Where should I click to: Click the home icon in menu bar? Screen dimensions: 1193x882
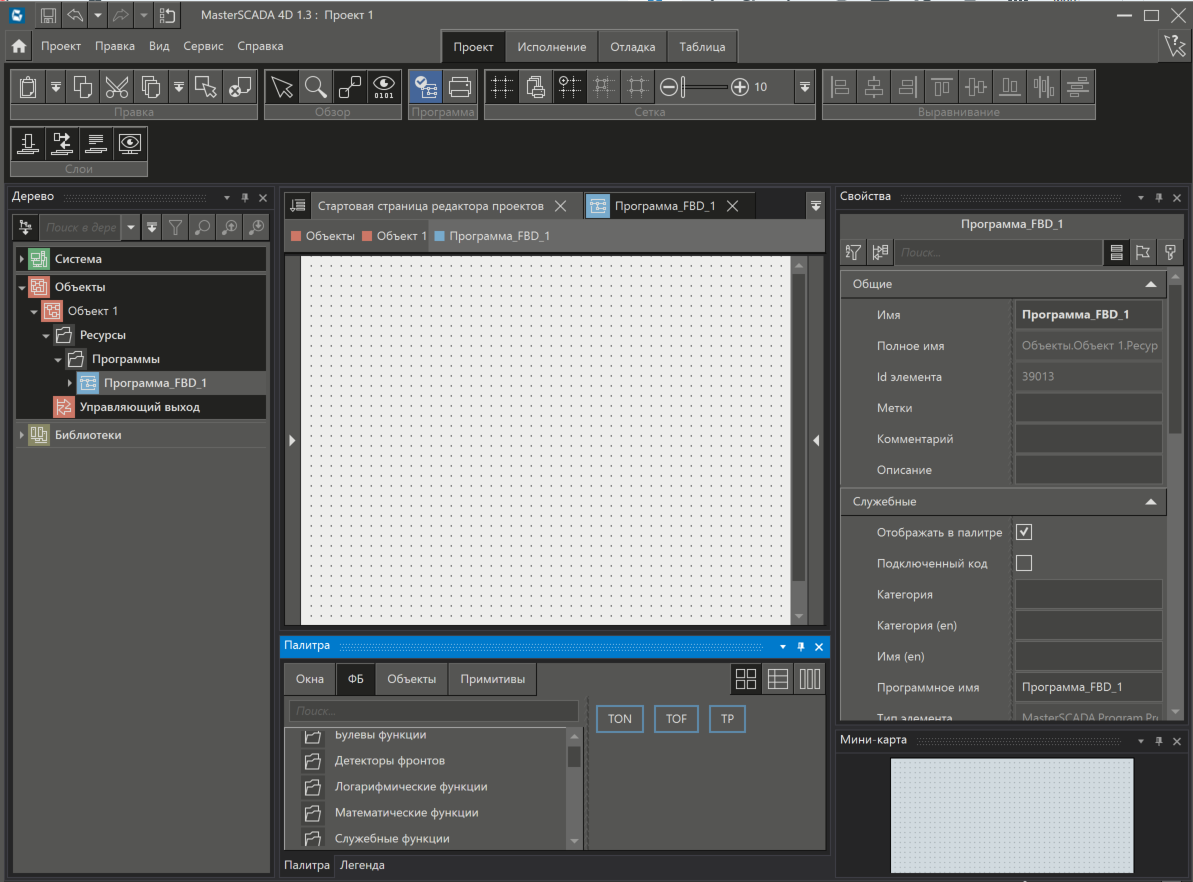[x=19, y=46]
